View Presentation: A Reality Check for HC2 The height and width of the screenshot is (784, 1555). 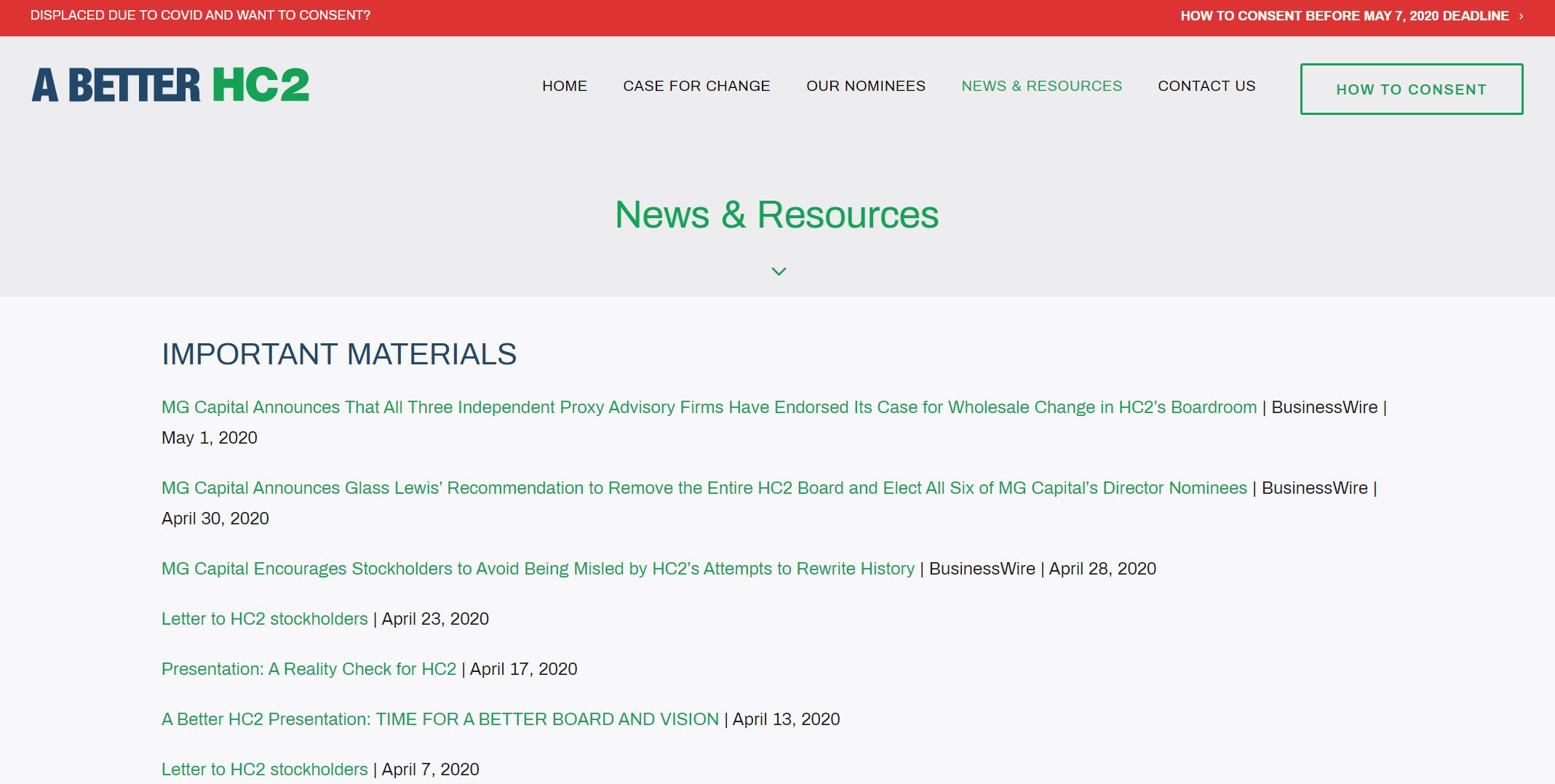[309, 669]
